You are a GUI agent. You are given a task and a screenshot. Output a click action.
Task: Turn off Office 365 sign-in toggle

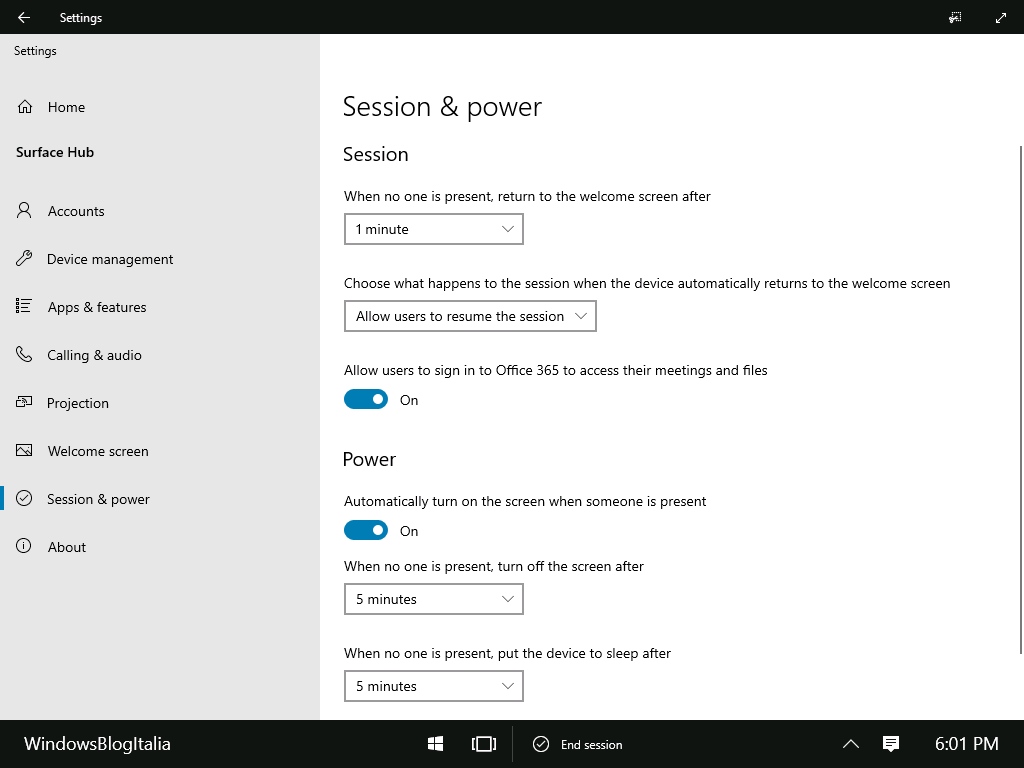pyautogui.click(x=366, y=399)
